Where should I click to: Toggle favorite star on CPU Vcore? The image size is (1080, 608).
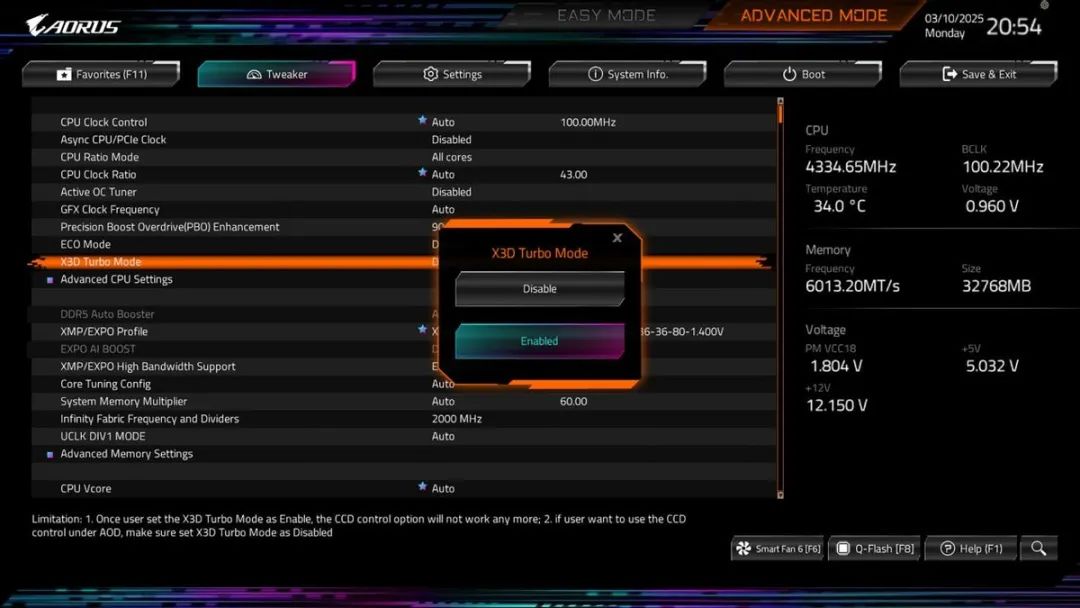(422, 487)
